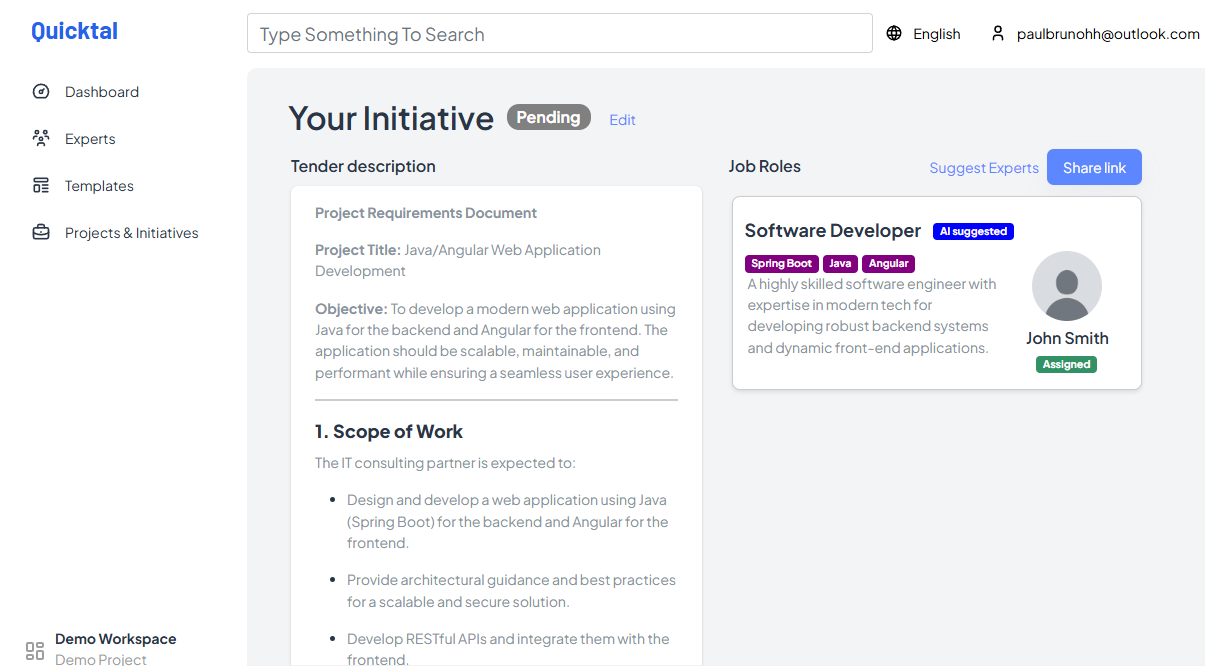Click the Quicktal logo
This screenshot has width=1205, height=666.
pyautogui.click(x=74, y=31)
